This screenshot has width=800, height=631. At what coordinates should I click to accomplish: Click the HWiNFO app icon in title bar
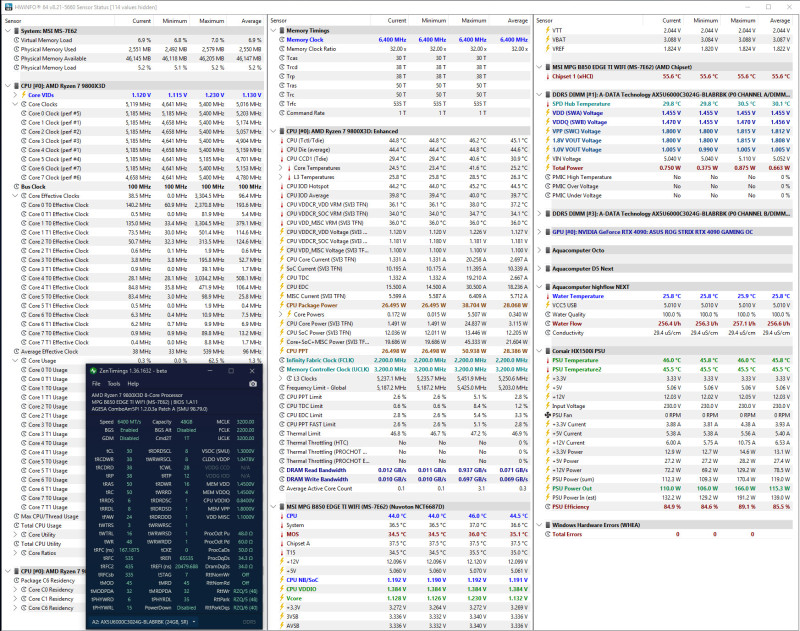pos(9,7)
